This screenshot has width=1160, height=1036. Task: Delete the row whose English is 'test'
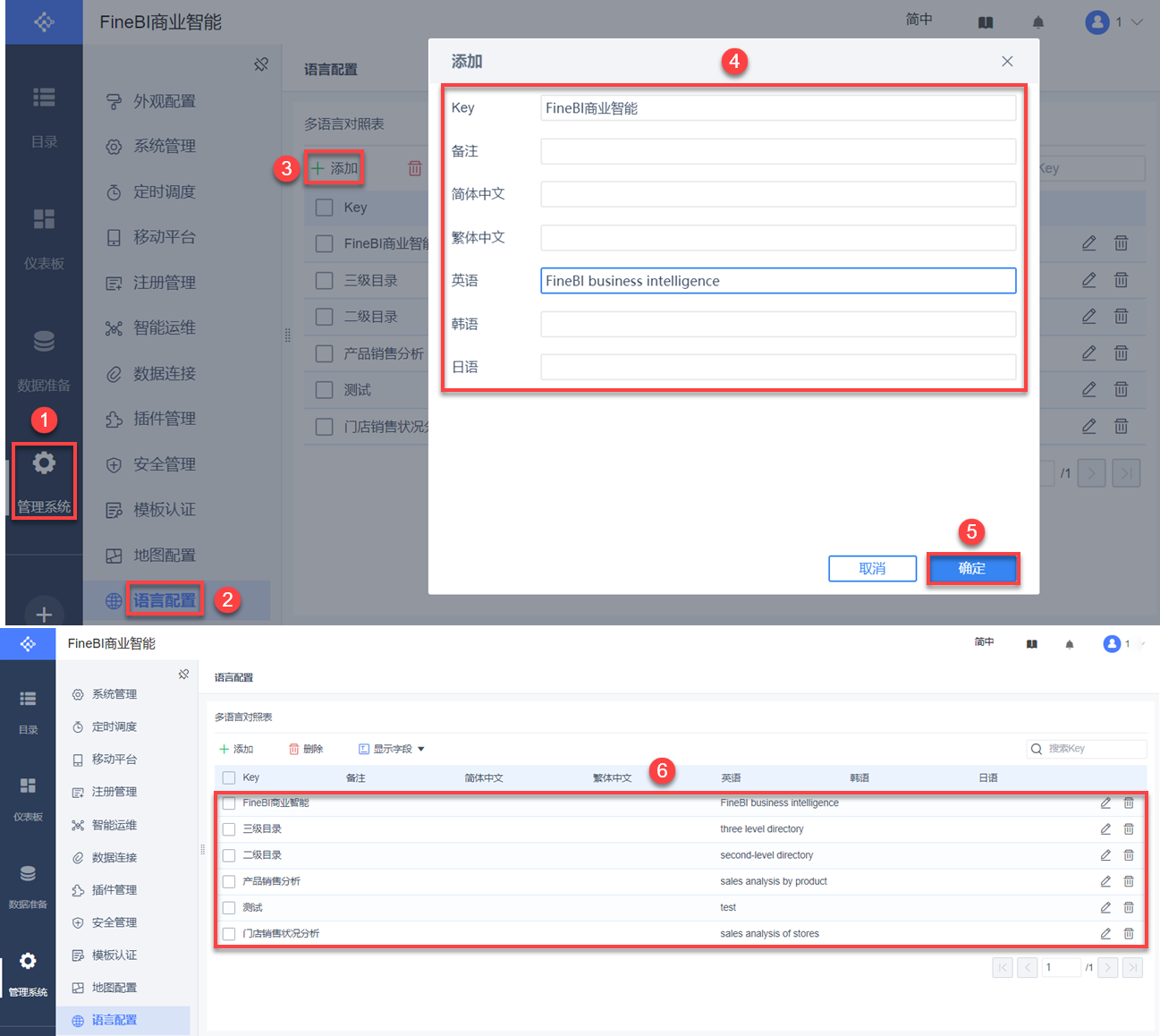pyautogui.click(x=1129, y=907)
